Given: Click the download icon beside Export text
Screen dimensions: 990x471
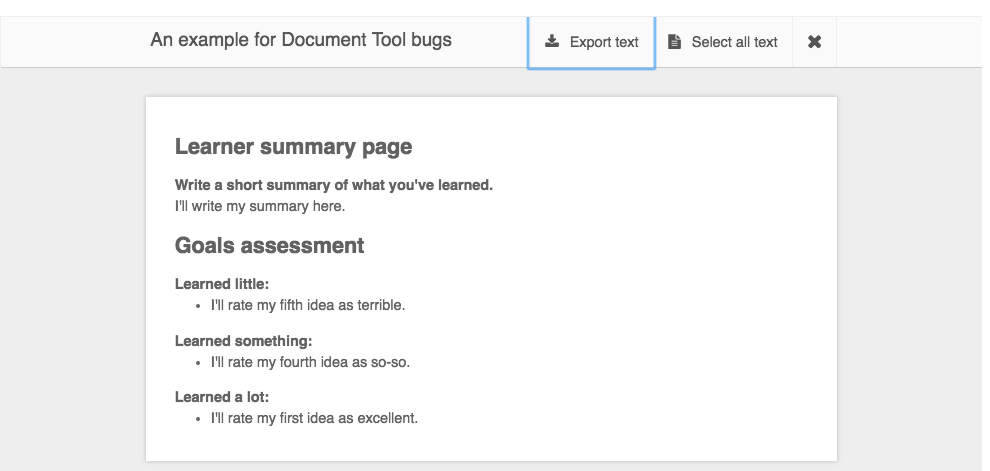Looking at the screenshot, I should [552, 41].
